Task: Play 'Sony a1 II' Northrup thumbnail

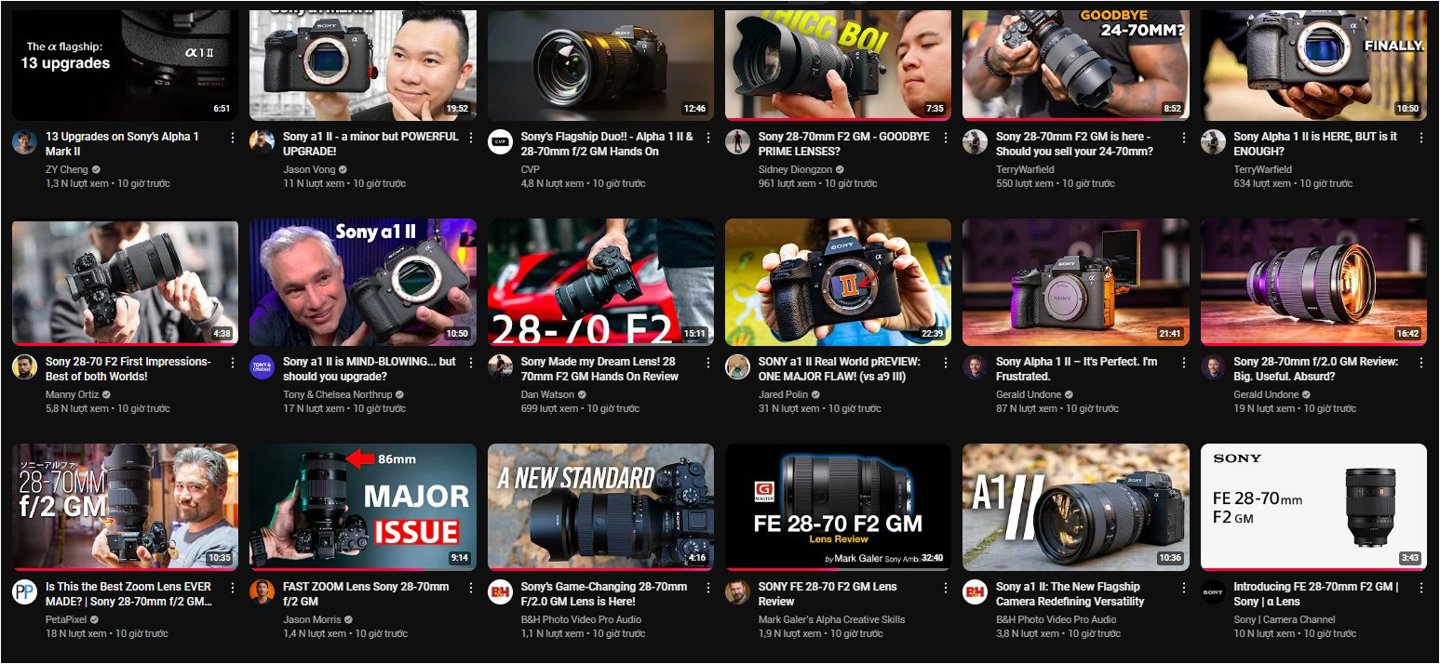Action: [x=363, y=282]
